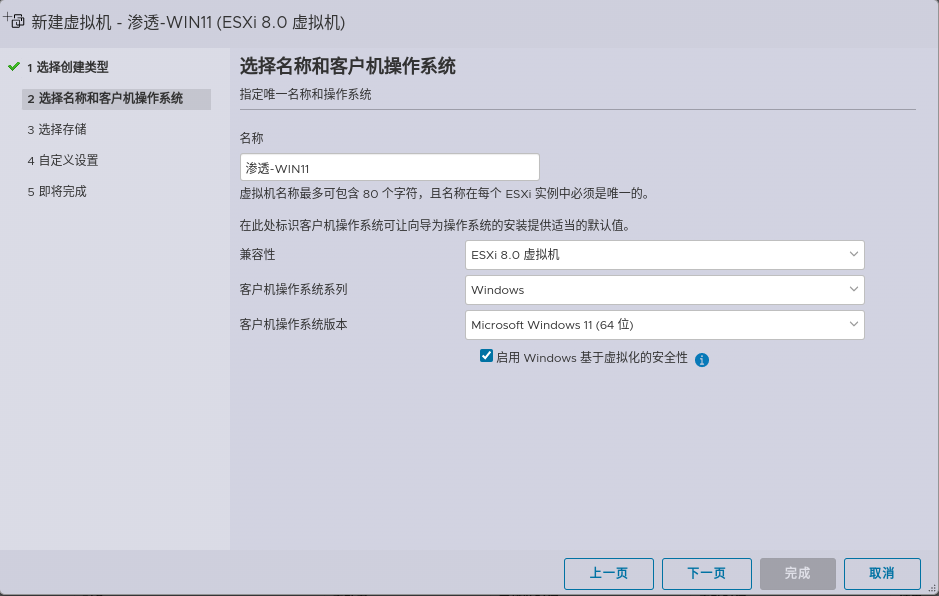
Task: Click the heading 选择名称和客户机操作系统
Action: click(348, 66)
